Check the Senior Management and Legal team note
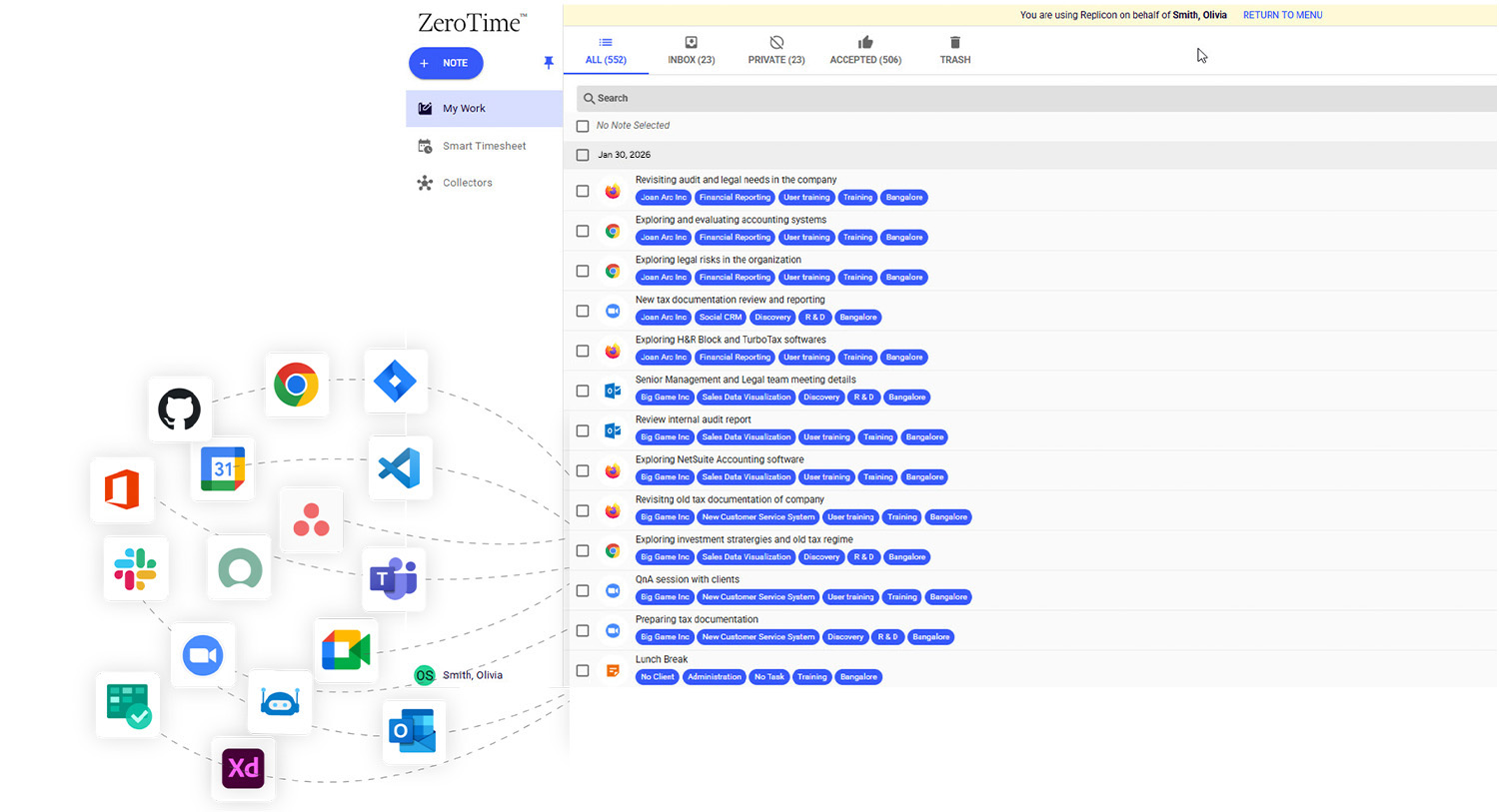This screenshot has width=1499, height=812. pos(583,391)
